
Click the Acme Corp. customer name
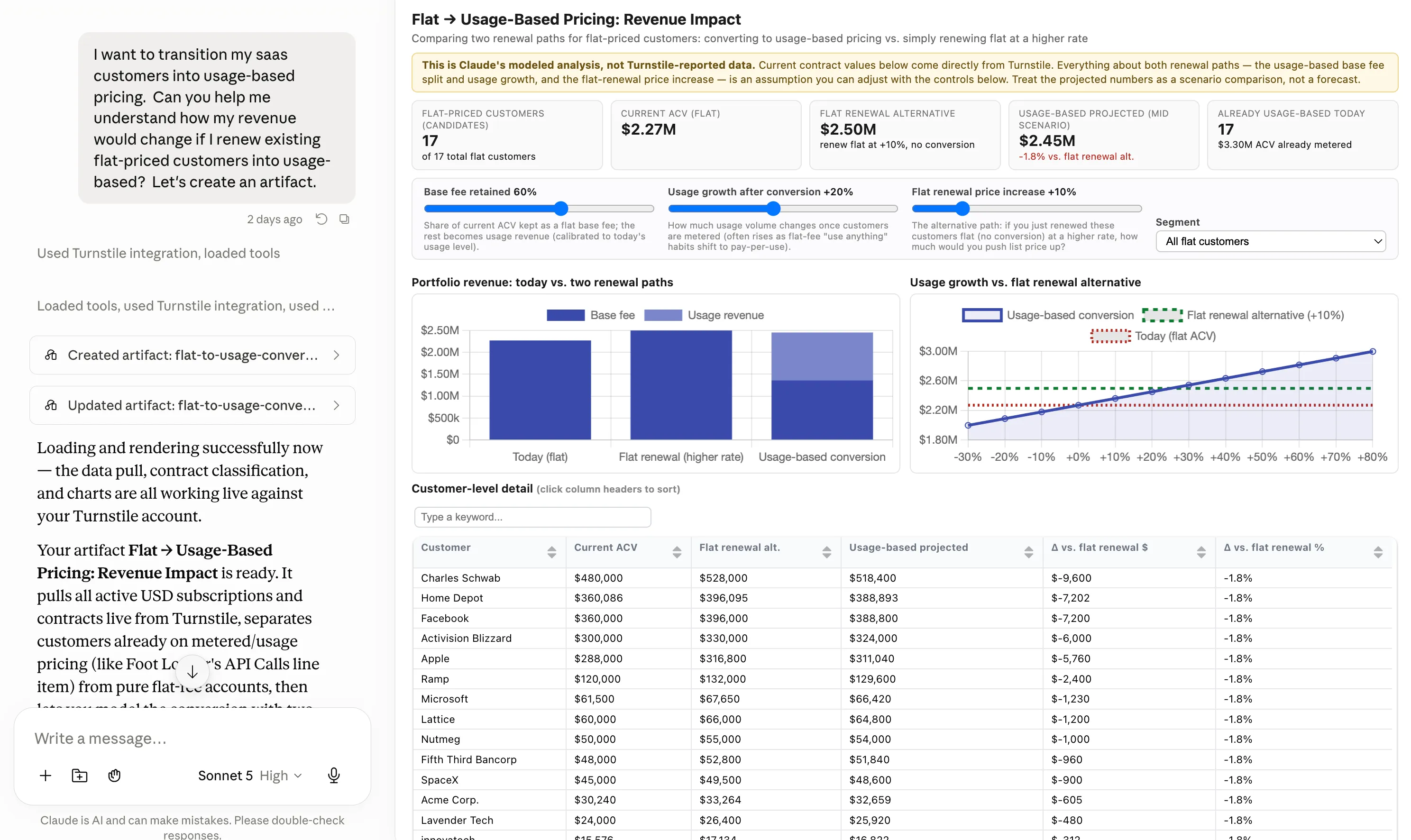pos(449,799)
